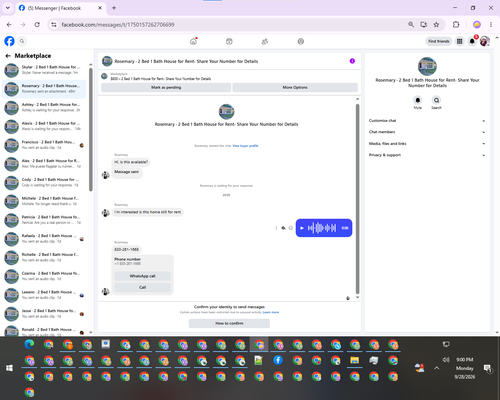The height and width of the screenshot is (400, 500).
Task: Click the WhatsApp call button
Action: [x=142, y=276]
